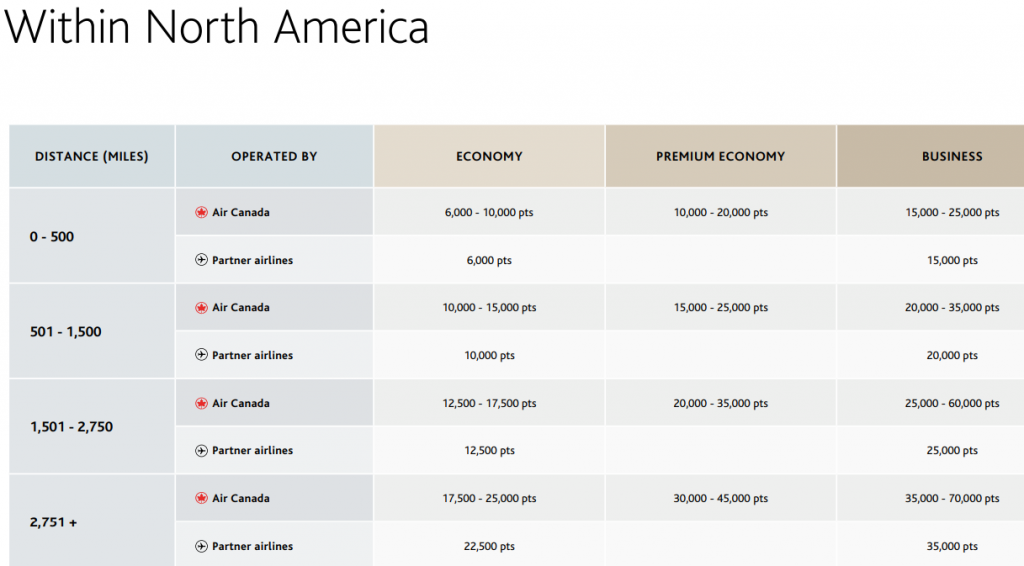Screen dimensions: 1024x566
Task: Select the 1,501 - 2,750 distance row label
Action: (71, 427)
